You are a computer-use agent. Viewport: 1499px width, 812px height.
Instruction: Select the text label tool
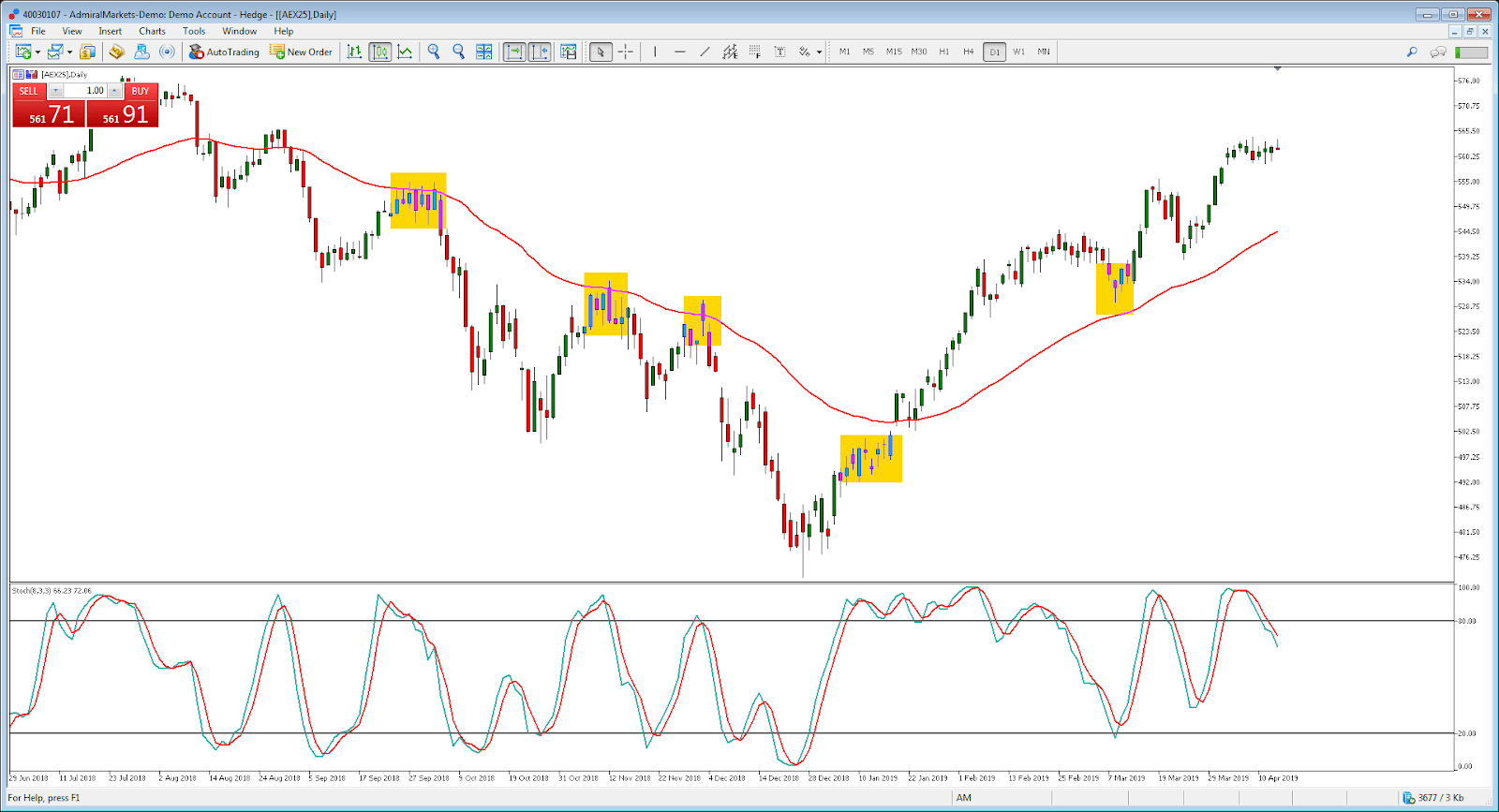tap(779, 52)
